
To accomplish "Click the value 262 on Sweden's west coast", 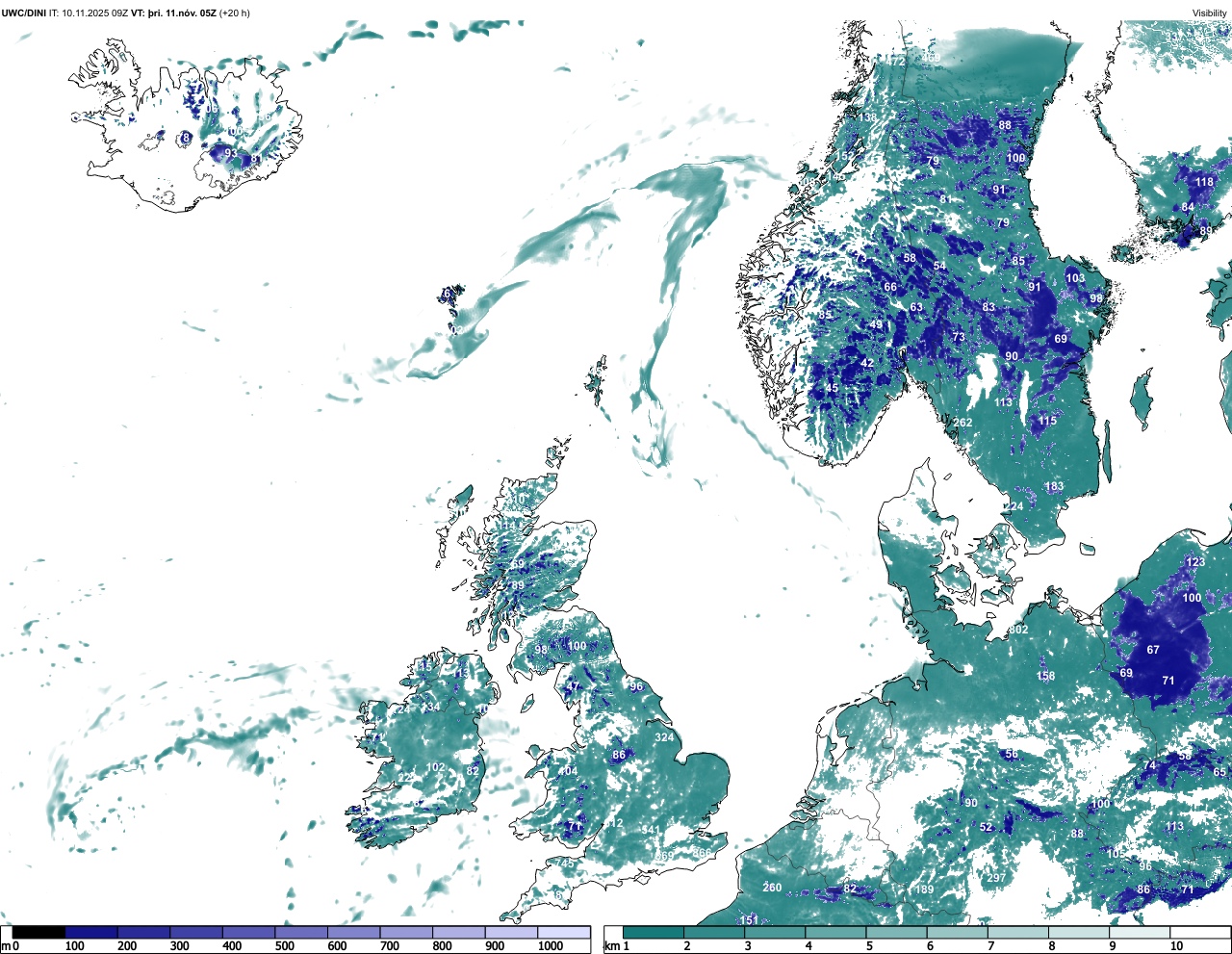I will click(962, 423).
